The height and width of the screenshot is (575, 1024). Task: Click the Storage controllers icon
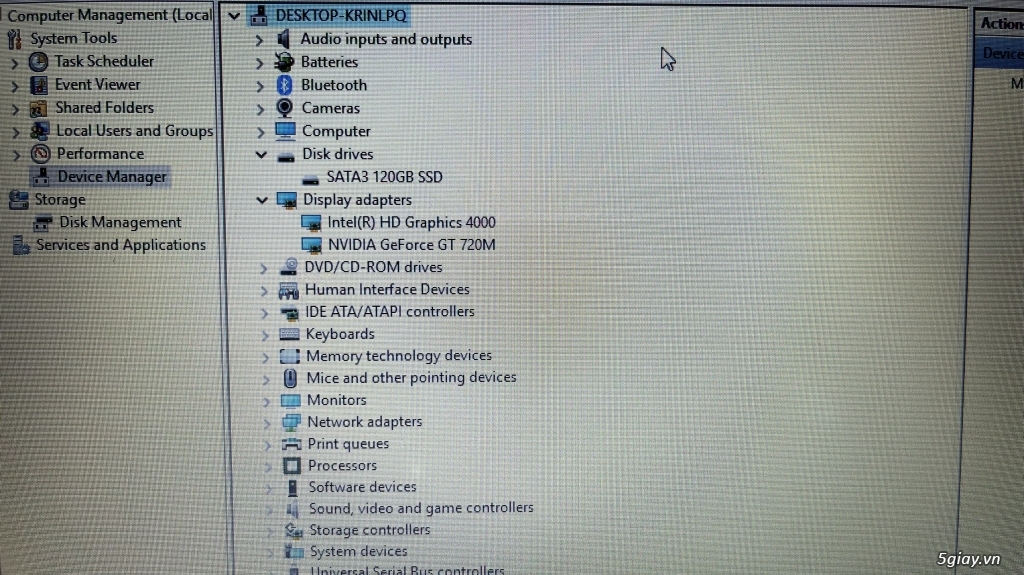(x=294, y=530)
